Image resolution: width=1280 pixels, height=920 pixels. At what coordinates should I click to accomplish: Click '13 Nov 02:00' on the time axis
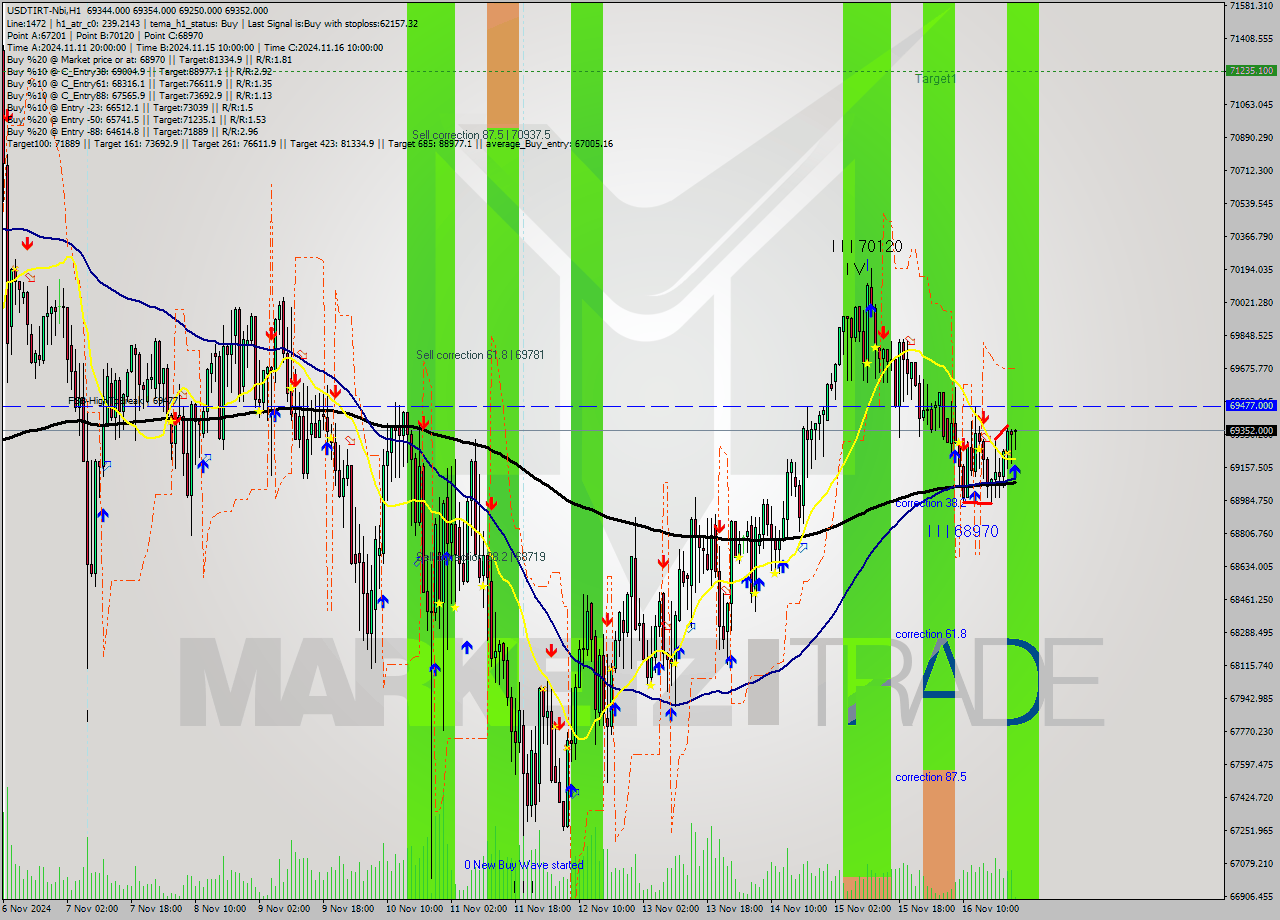click(671, 909)
